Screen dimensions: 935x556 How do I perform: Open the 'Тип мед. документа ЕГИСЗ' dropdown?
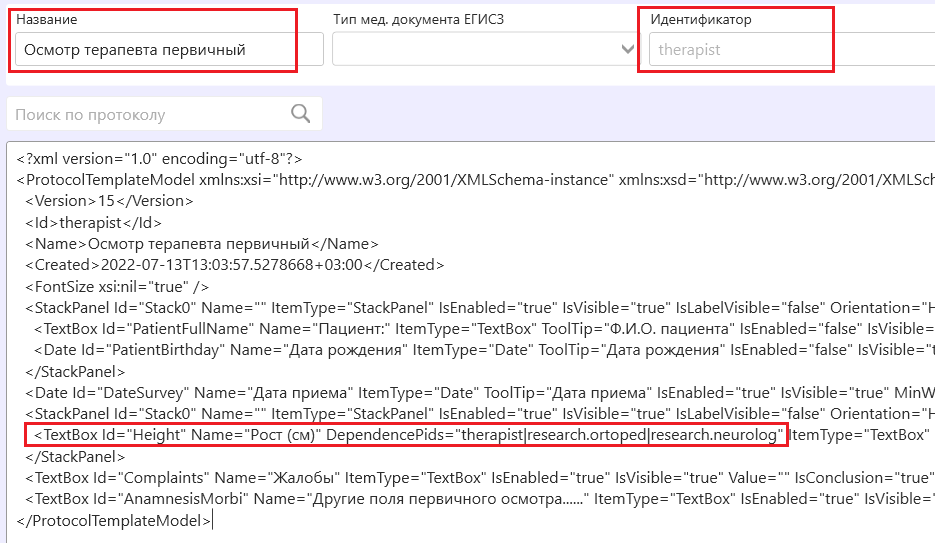click(485, 49)
